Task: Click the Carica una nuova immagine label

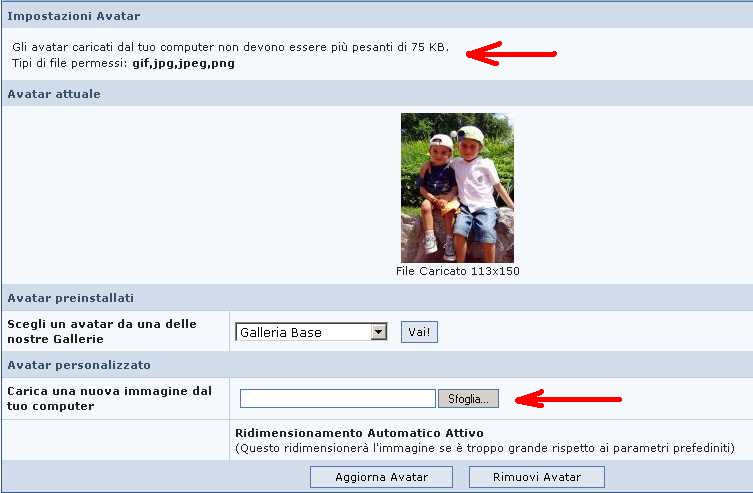Action: pyautogui.click(x=109, y=398)
